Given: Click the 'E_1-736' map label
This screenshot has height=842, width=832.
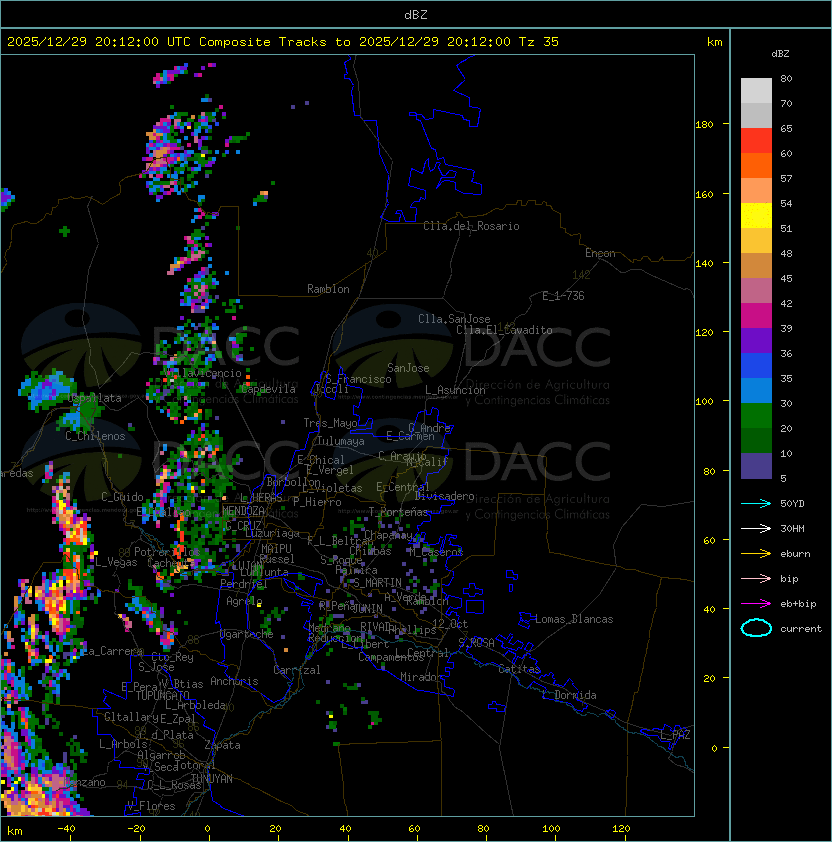Looking at the screenshot, I should tap(563, 296).
